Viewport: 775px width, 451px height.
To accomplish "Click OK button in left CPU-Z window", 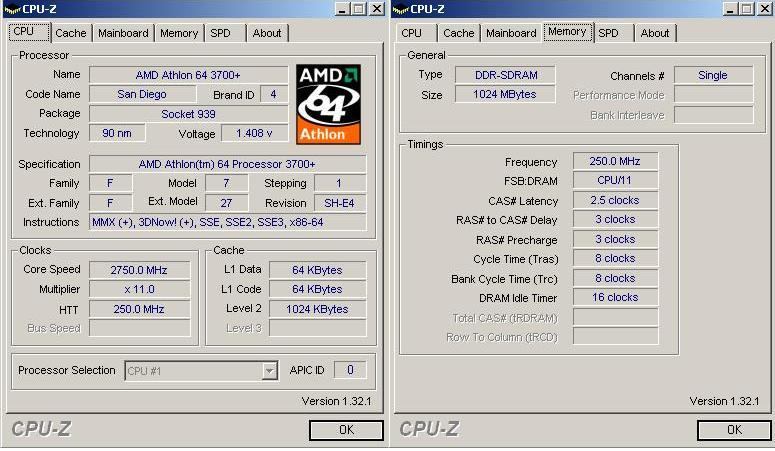I will (346, 430).
